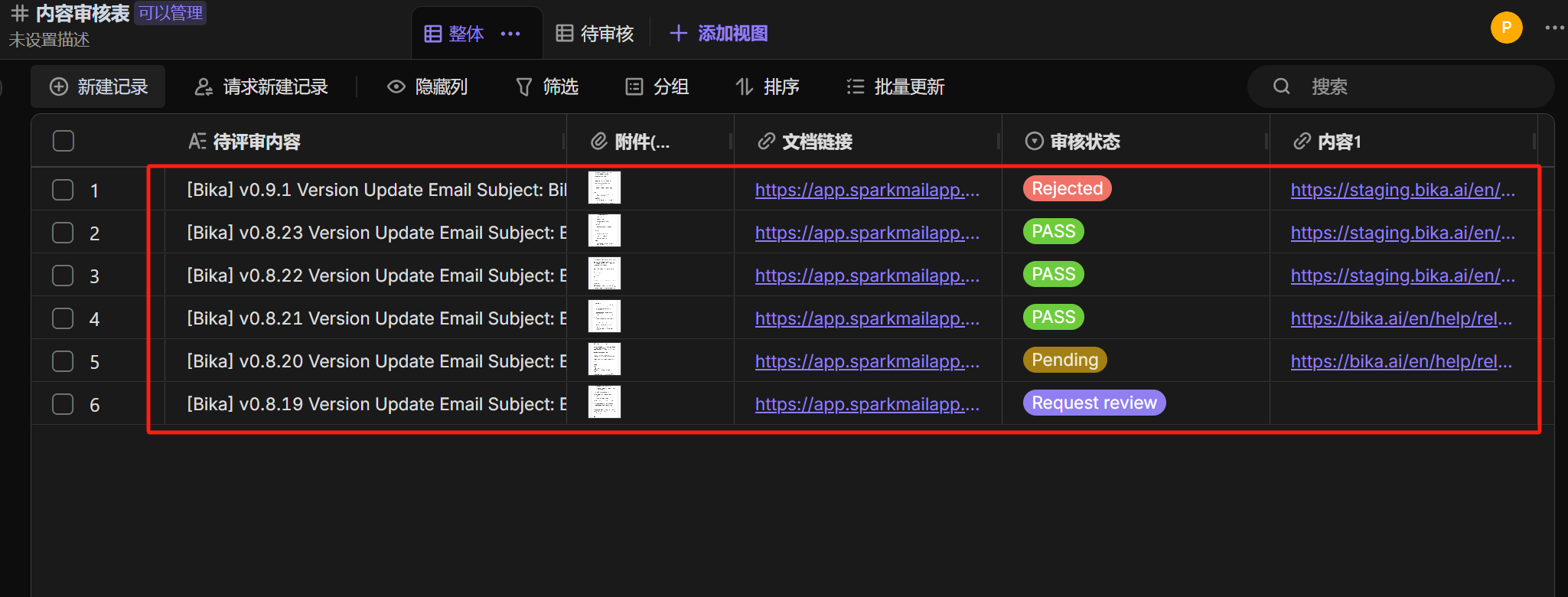Image resolution: width=1568 pixels, height=597 pixels.
Task: Open the 分组 group option
Action: 657,86
